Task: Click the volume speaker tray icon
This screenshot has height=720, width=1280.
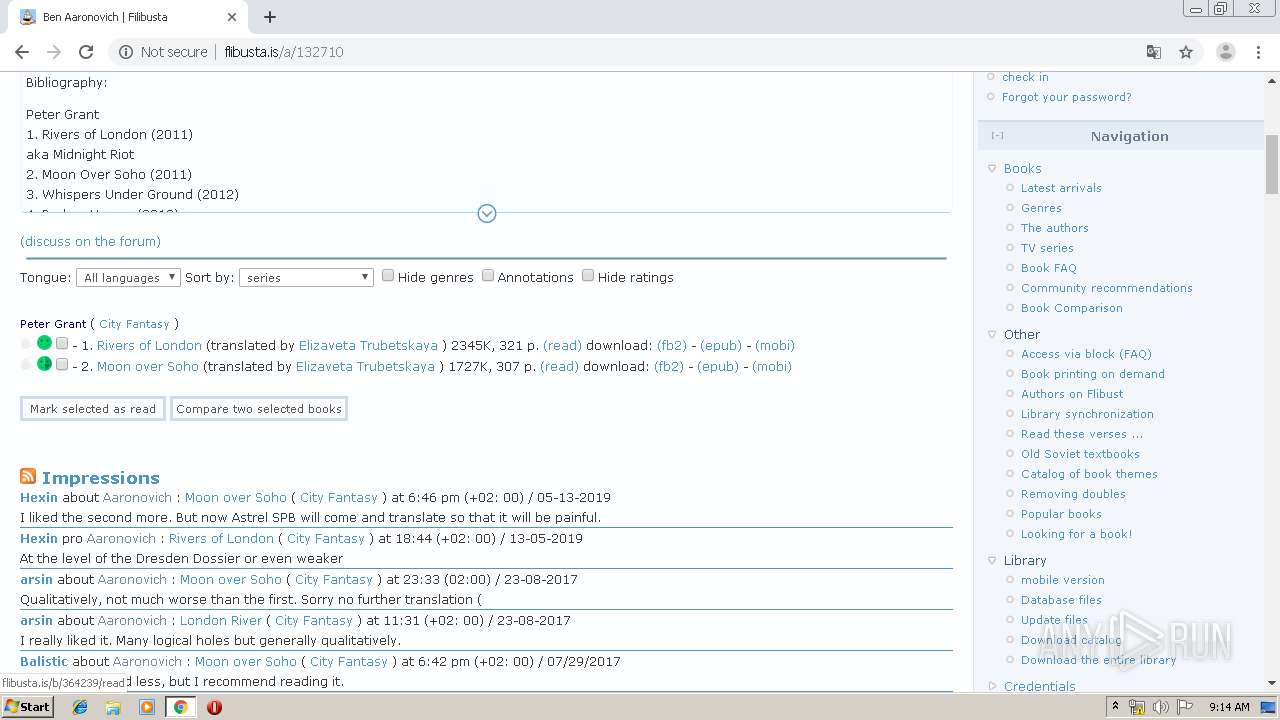Action: [1160, 707]
